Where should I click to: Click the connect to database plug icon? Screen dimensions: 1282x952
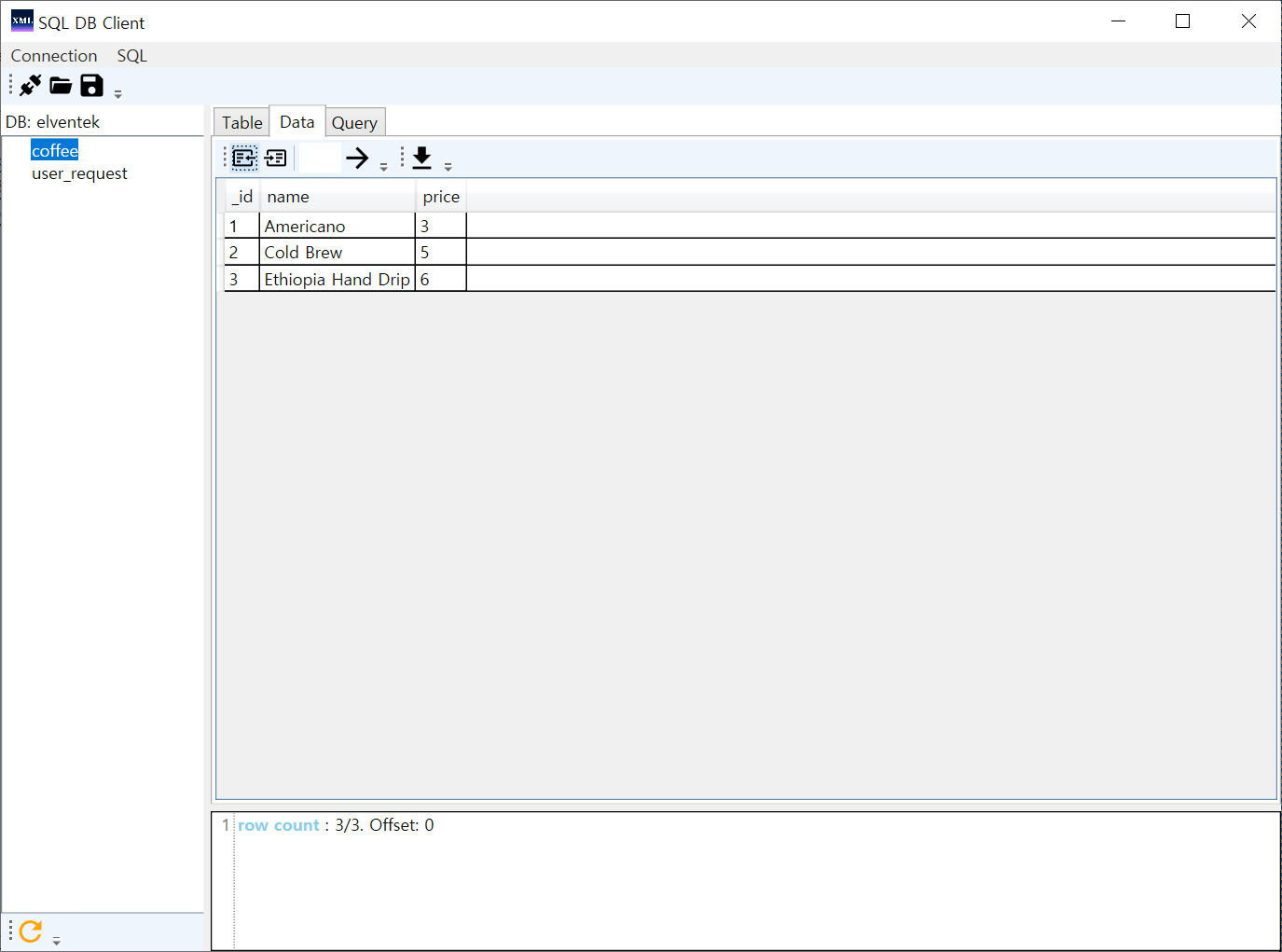point(31,86)
